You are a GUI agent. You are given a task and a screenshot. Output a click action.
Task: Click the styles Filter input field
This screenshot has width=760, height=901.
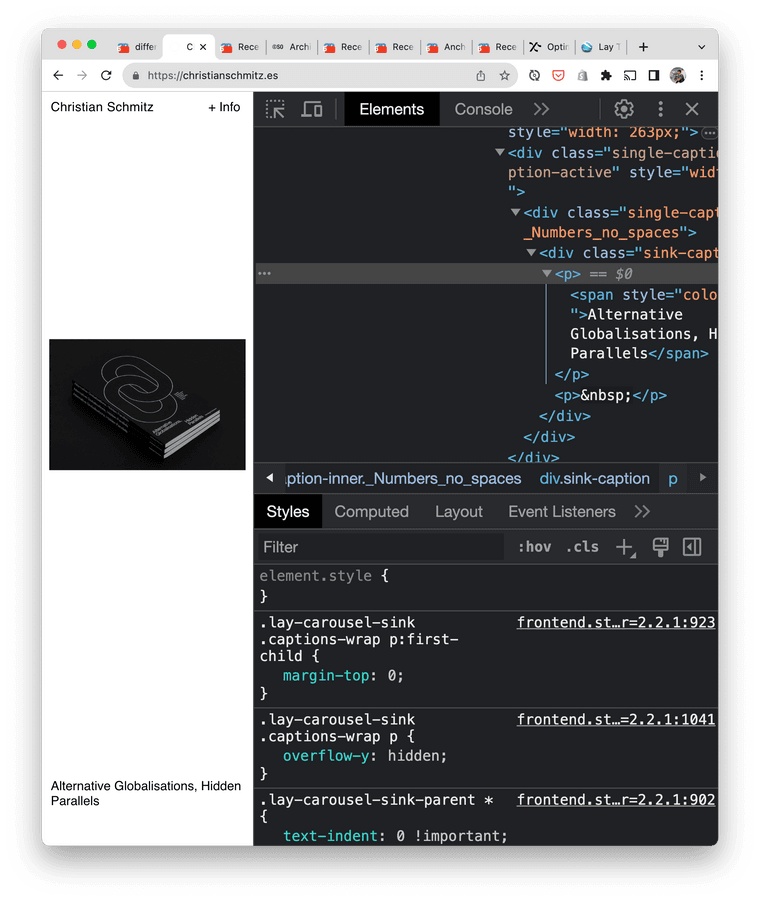tap(380, 547)
